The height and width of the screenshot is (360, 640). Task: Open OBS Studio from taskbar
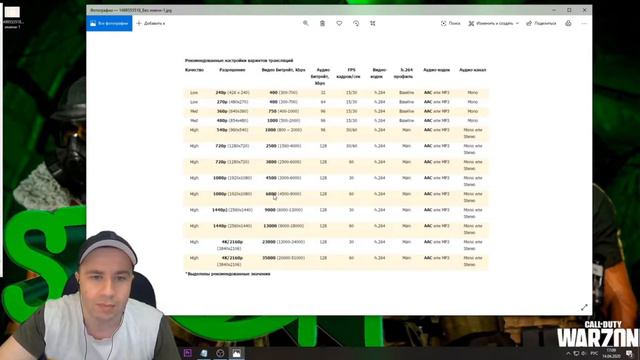[x=220, y=353]
